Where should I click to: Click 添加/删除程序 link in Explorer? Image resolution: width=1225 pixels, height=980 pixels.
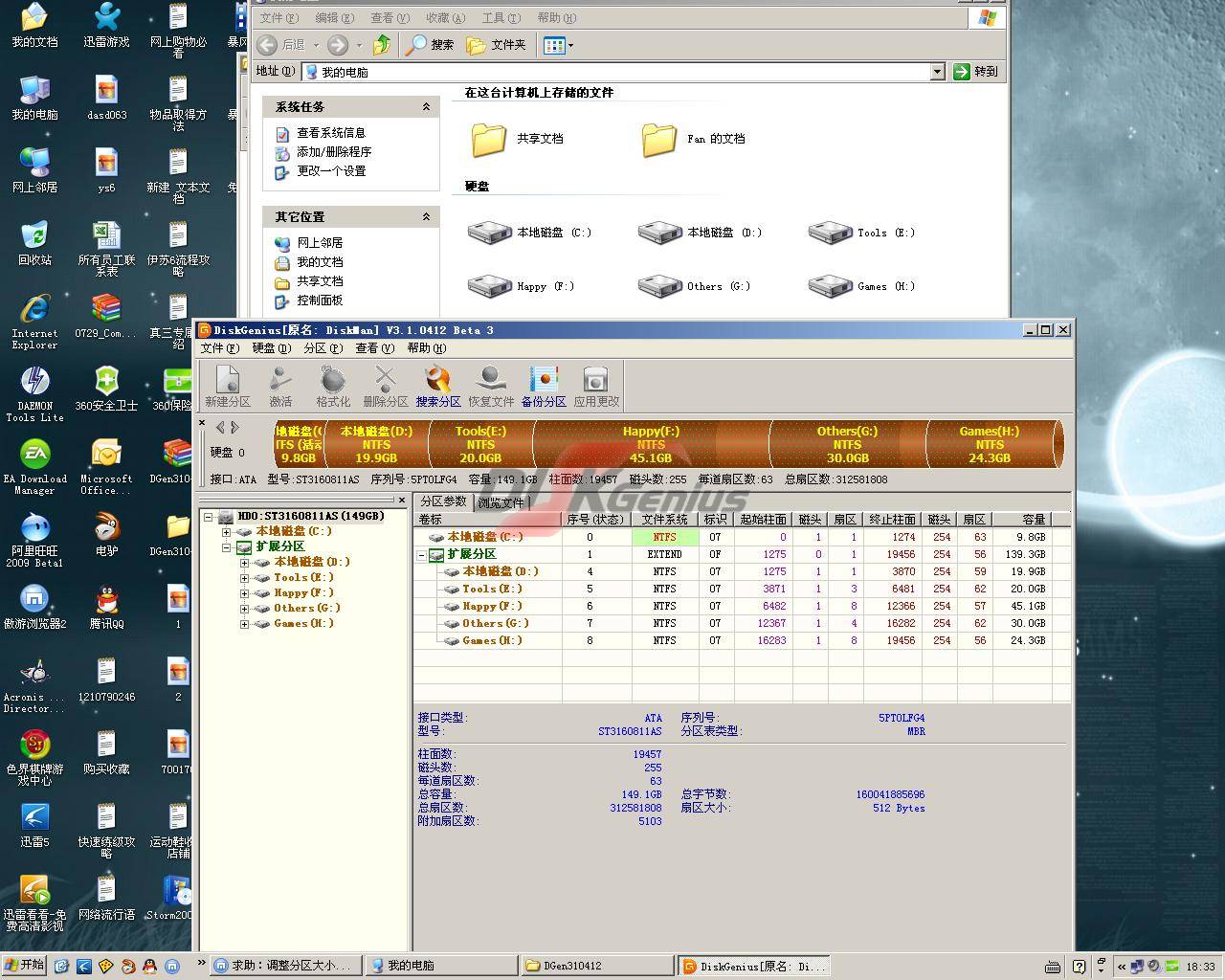(x=333, y=152)
